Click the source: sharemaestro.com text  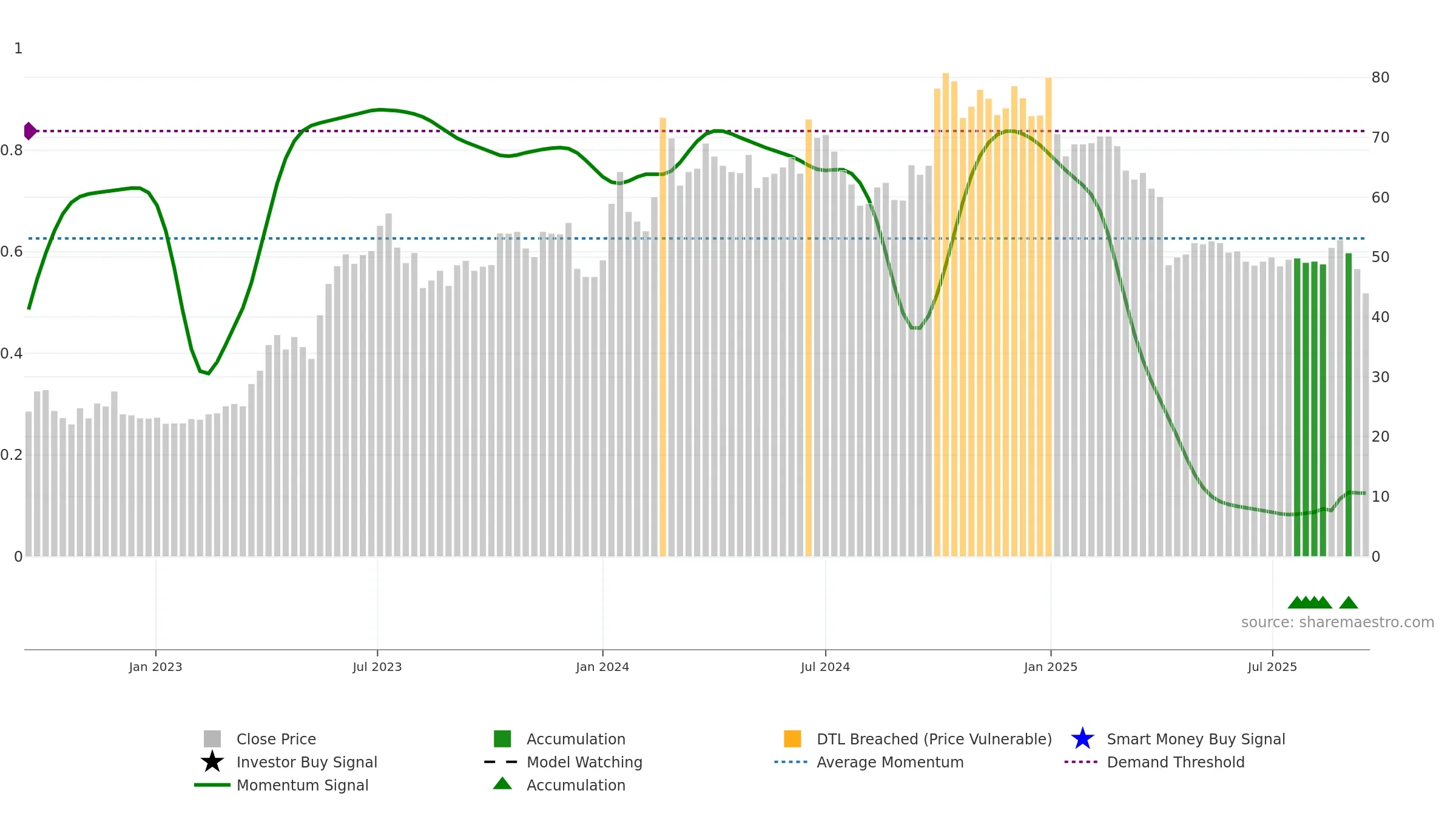[1338, 622]
